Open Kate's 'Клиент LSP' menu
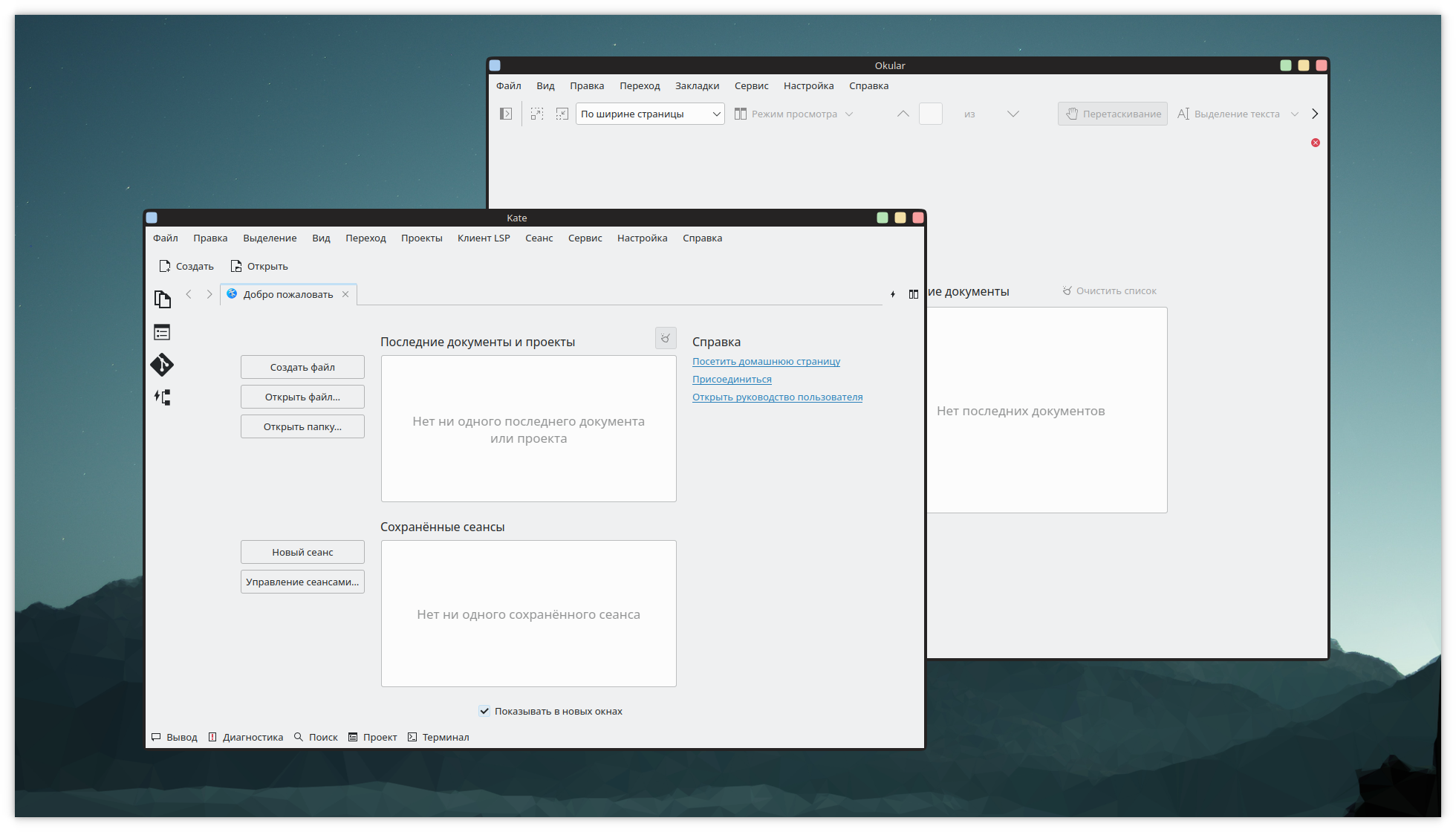Image resolution: width=1456 pixels, height=832 pixels. click(x=484, y=238)
